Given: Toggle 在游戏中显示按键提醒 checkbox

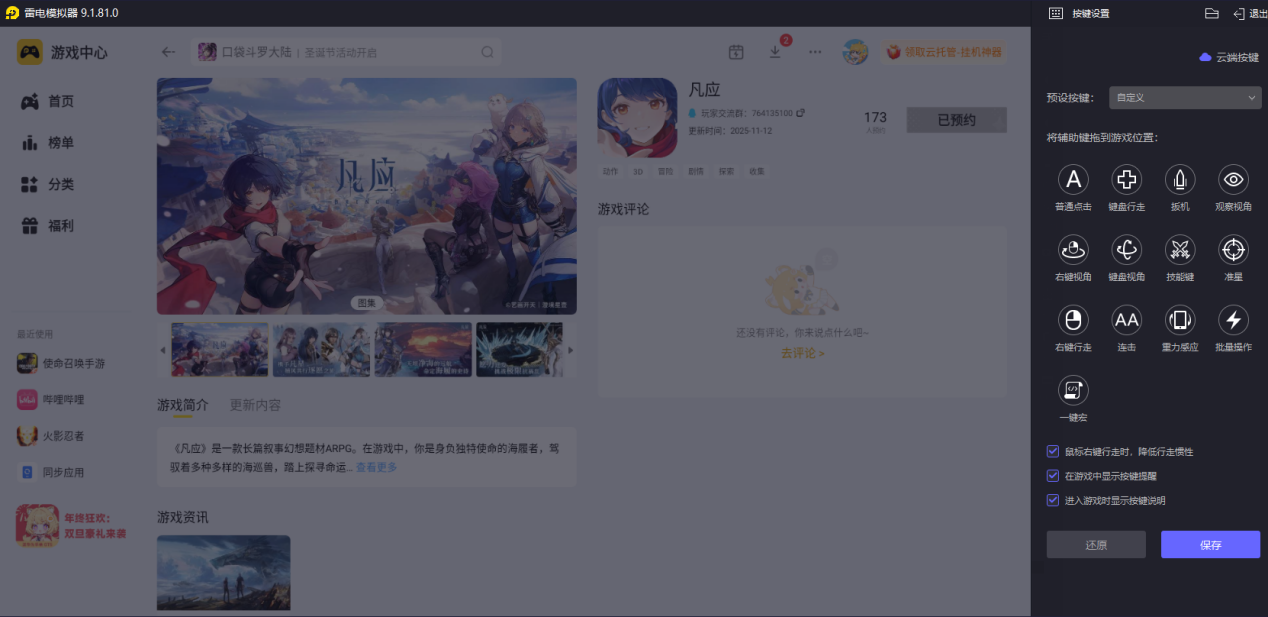Looking at the screenshot, I should pos(1053,476).
